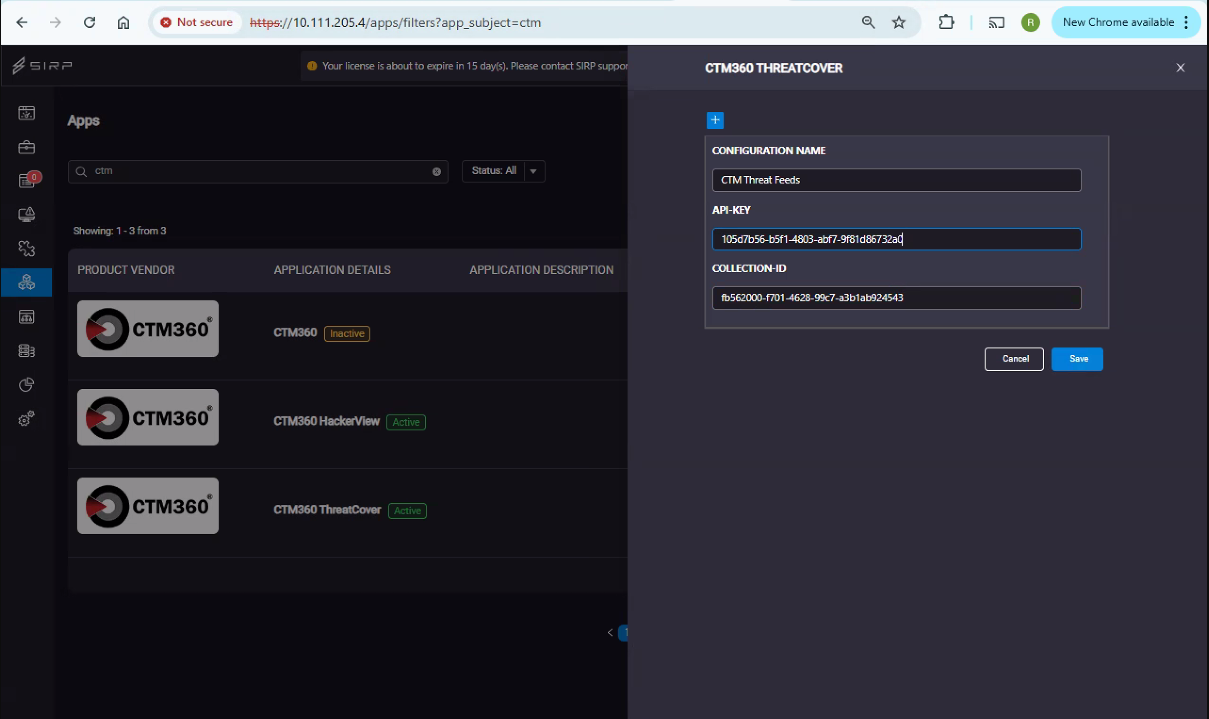This screenshot has width=1209, height=719.
Task: Click New Chrome available update button
Action: tap(1125, 22)
